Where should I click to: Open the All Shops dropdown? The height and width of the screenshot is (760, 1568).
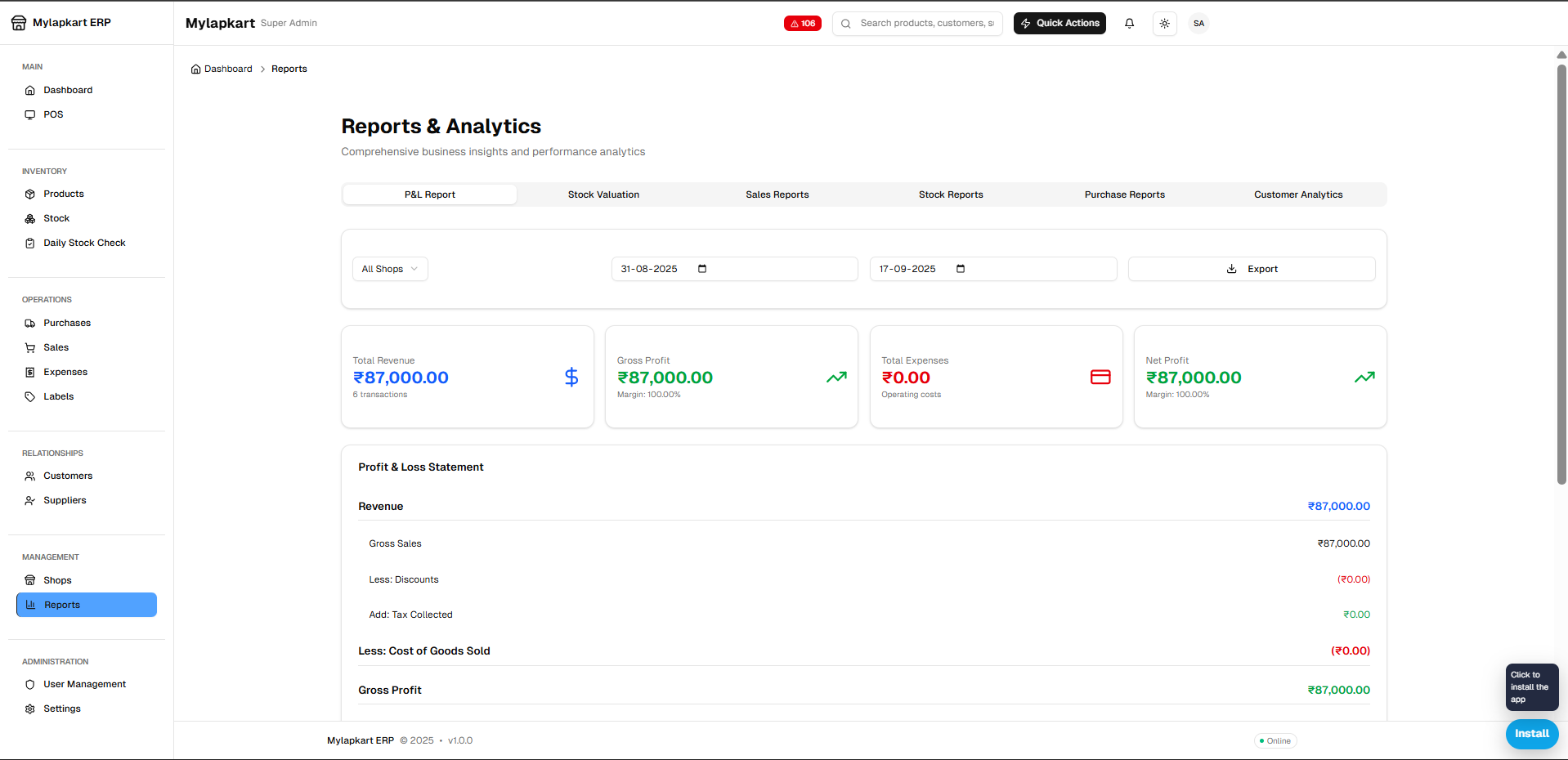click(389, 268)
